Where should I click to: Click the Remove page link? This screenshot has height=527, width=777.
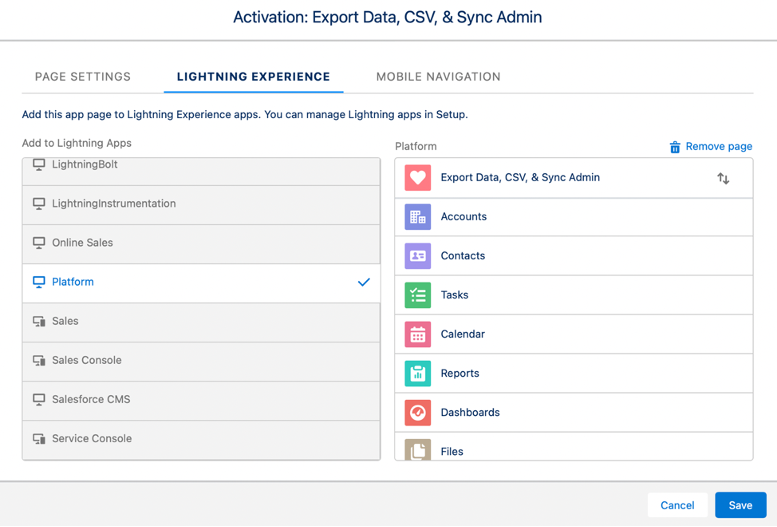[711, 146]
